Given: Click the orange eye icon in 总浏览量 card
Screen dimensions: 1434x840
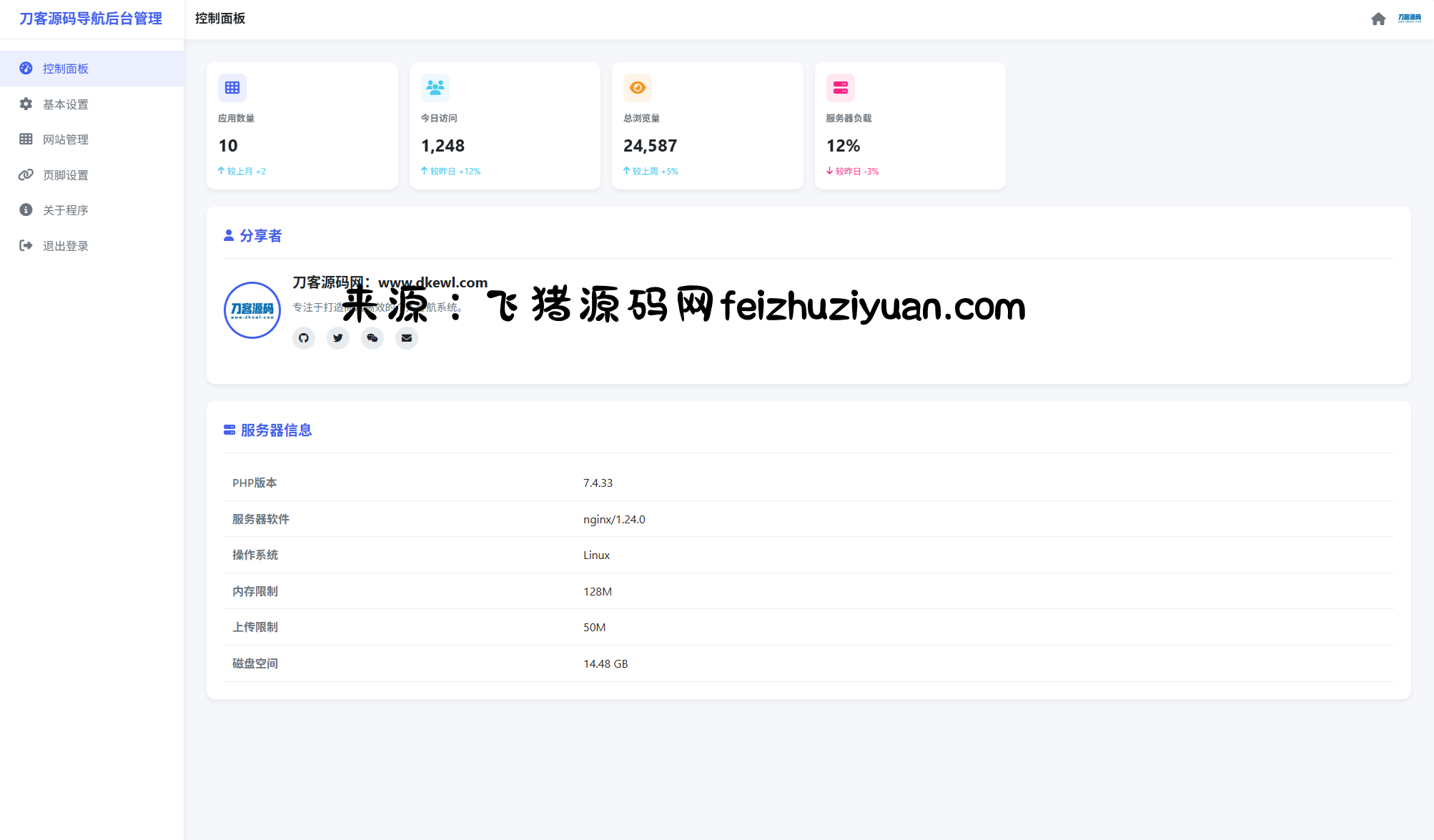Looking at the screenshot, I should click(x=638, y=88).
